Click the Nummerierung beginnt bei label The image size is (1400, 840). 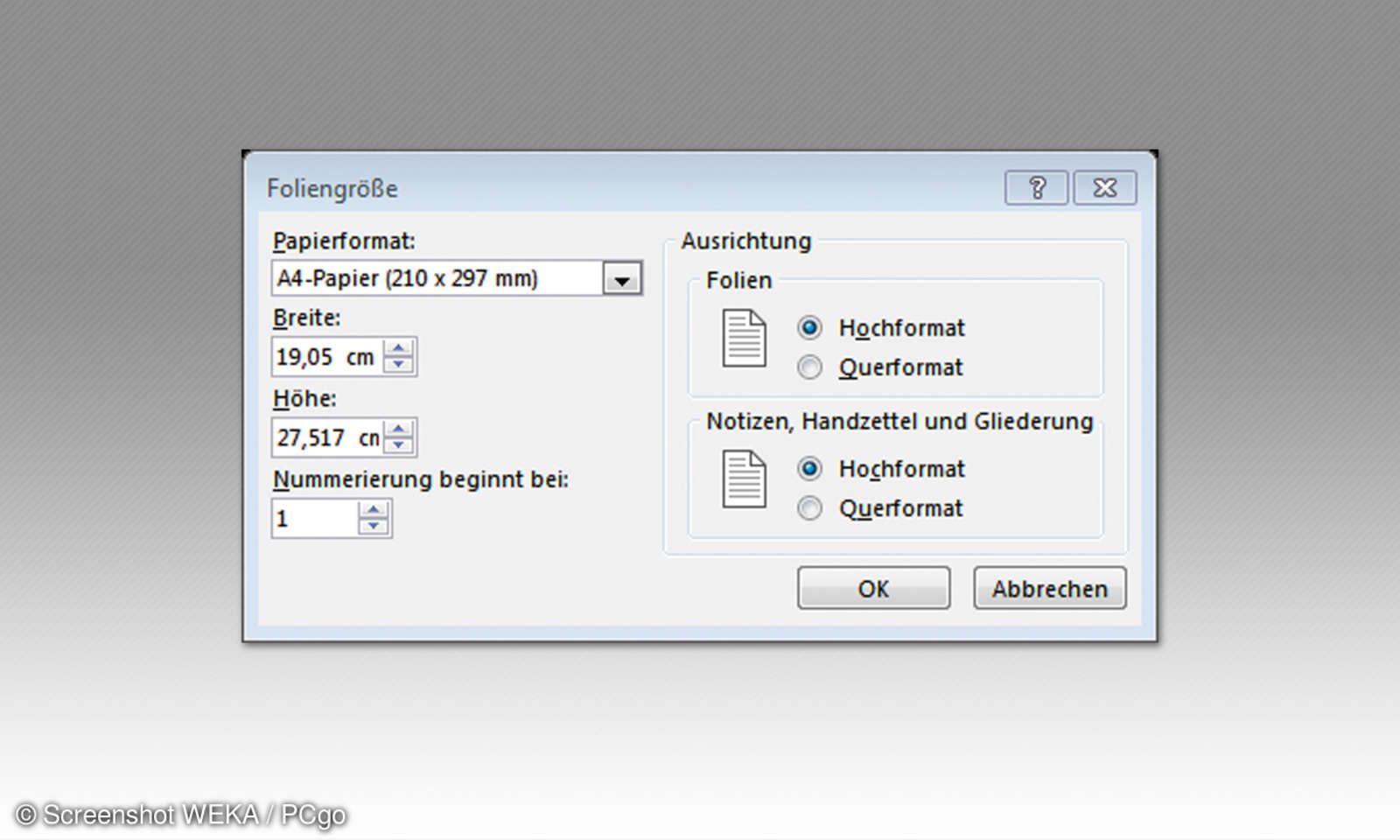coord(421,479)
